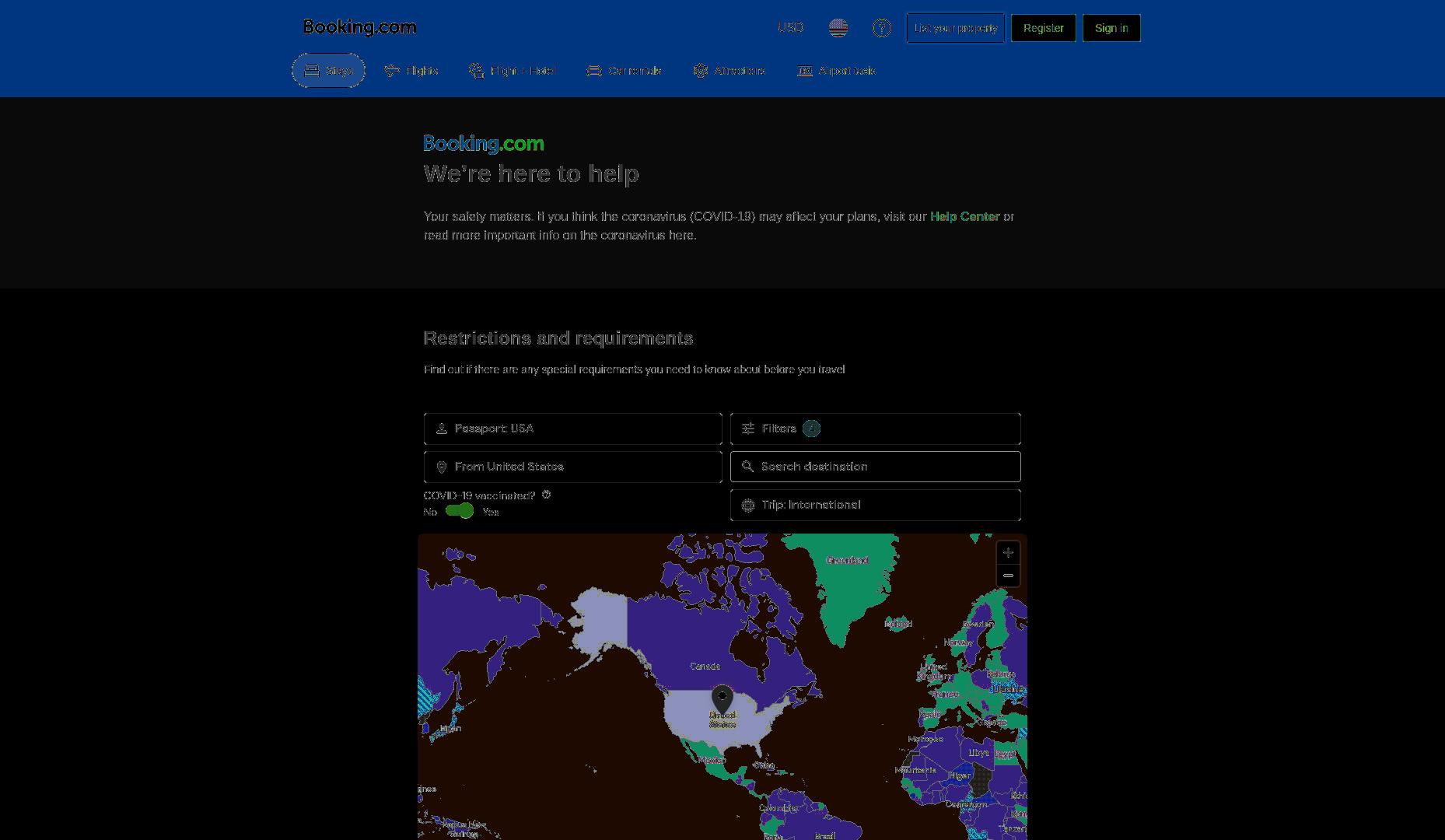The width and height of the screenshot is (1445, 840).
Task: Click the Attractions icon
Action: pos(701,71)
